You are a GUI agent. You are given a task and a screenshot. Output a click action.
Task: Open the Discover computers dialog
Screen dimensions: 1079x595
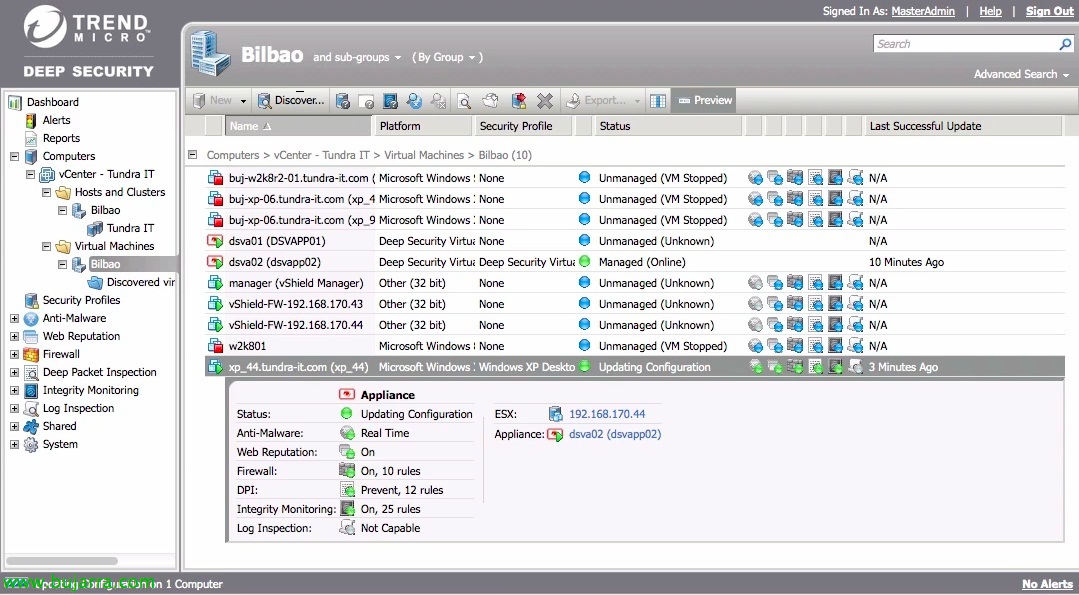click(290, 100)
